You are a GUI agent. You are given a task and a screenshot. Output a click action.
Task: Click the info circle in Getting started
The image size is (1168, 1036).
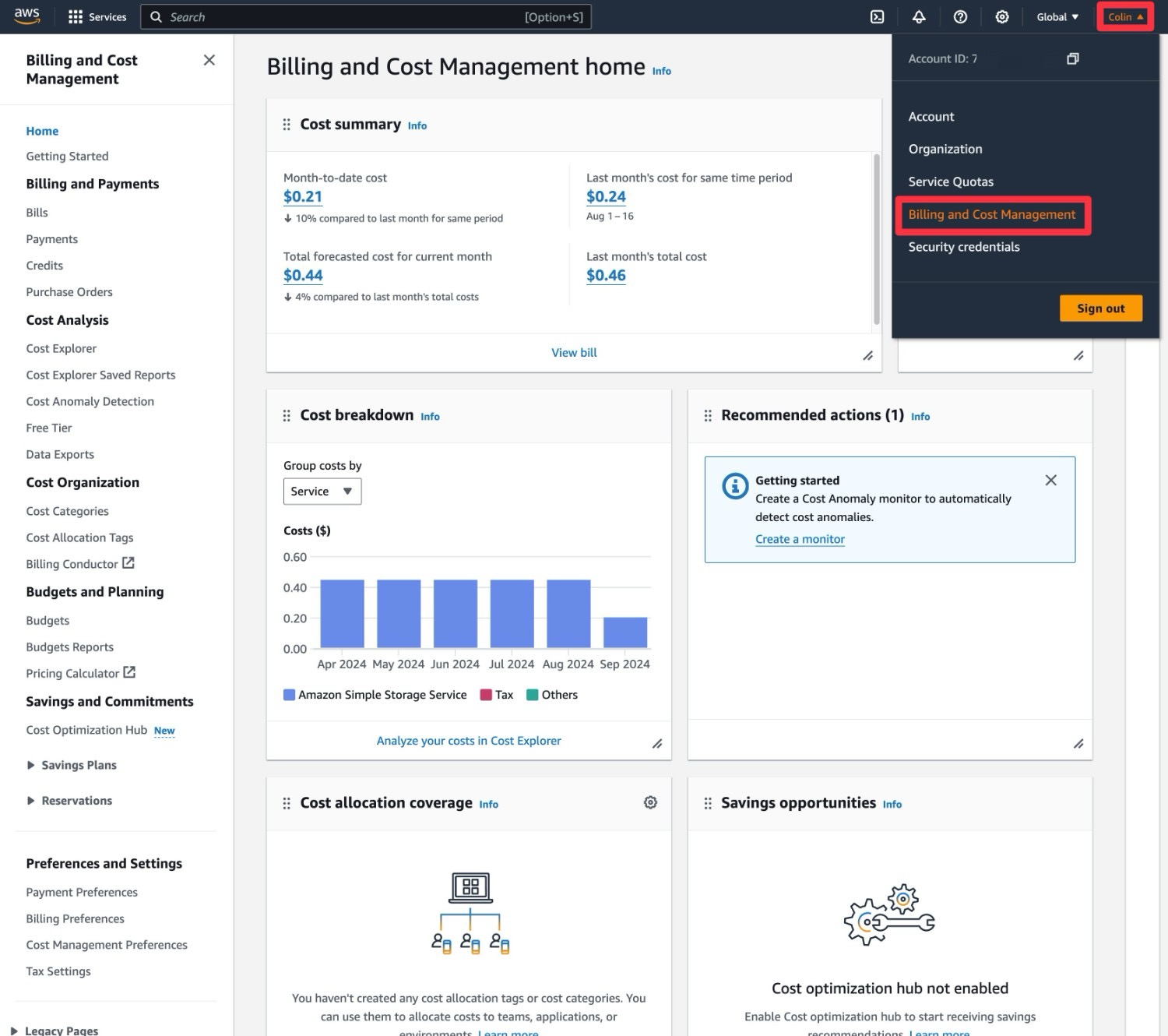[x=735, y=486]
